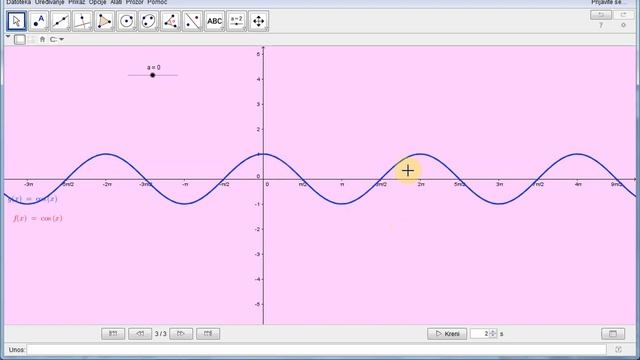The image size is (640, 360).
Task: Jump to last construction step
Action: point(208,334)
